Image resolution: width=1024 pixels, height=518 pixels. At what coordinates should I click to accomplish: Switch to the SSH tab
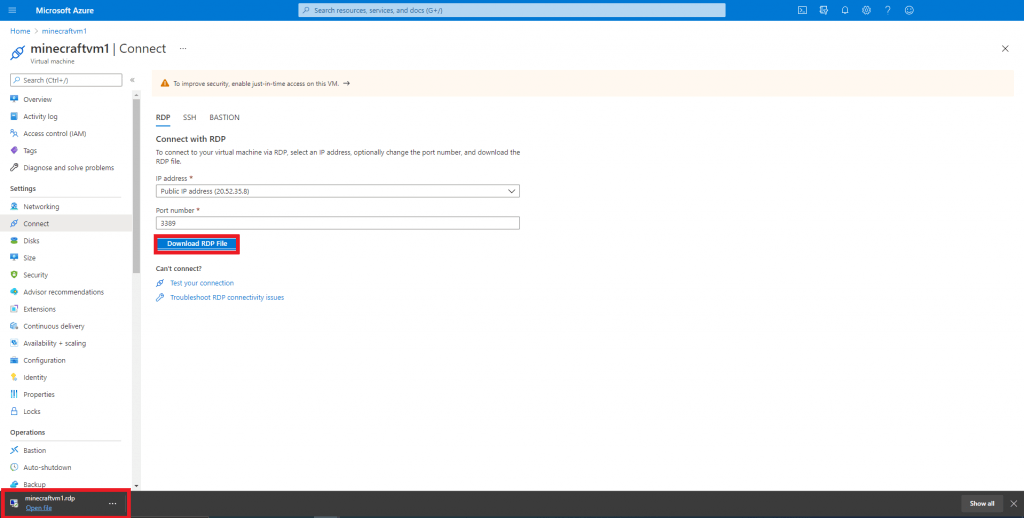189,118
